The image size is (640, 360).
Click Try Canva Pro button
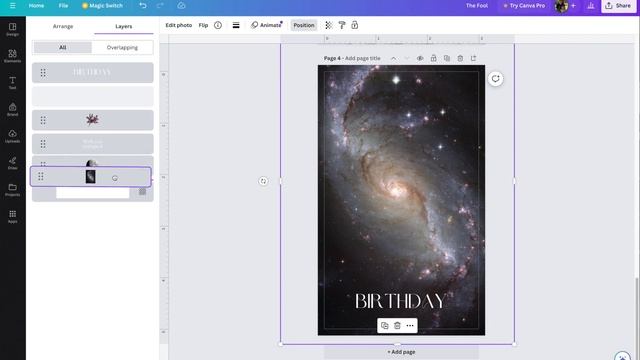(x=524, y=6)
